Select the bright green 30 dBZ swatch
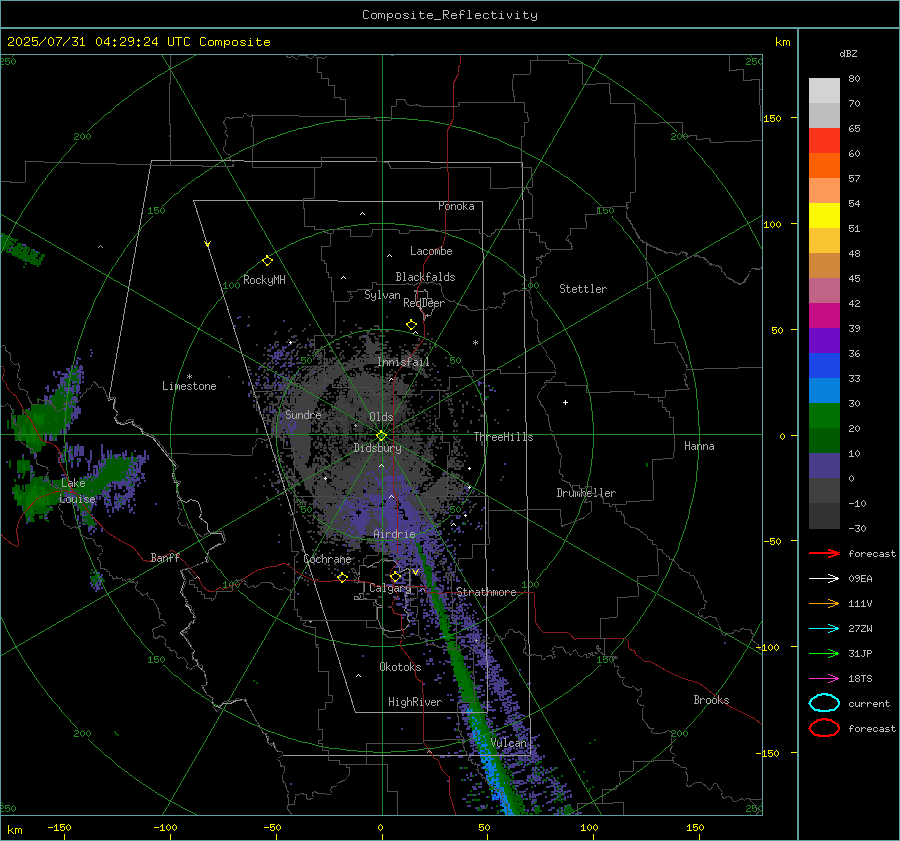The image size is (900, 841). coord(824,415)
